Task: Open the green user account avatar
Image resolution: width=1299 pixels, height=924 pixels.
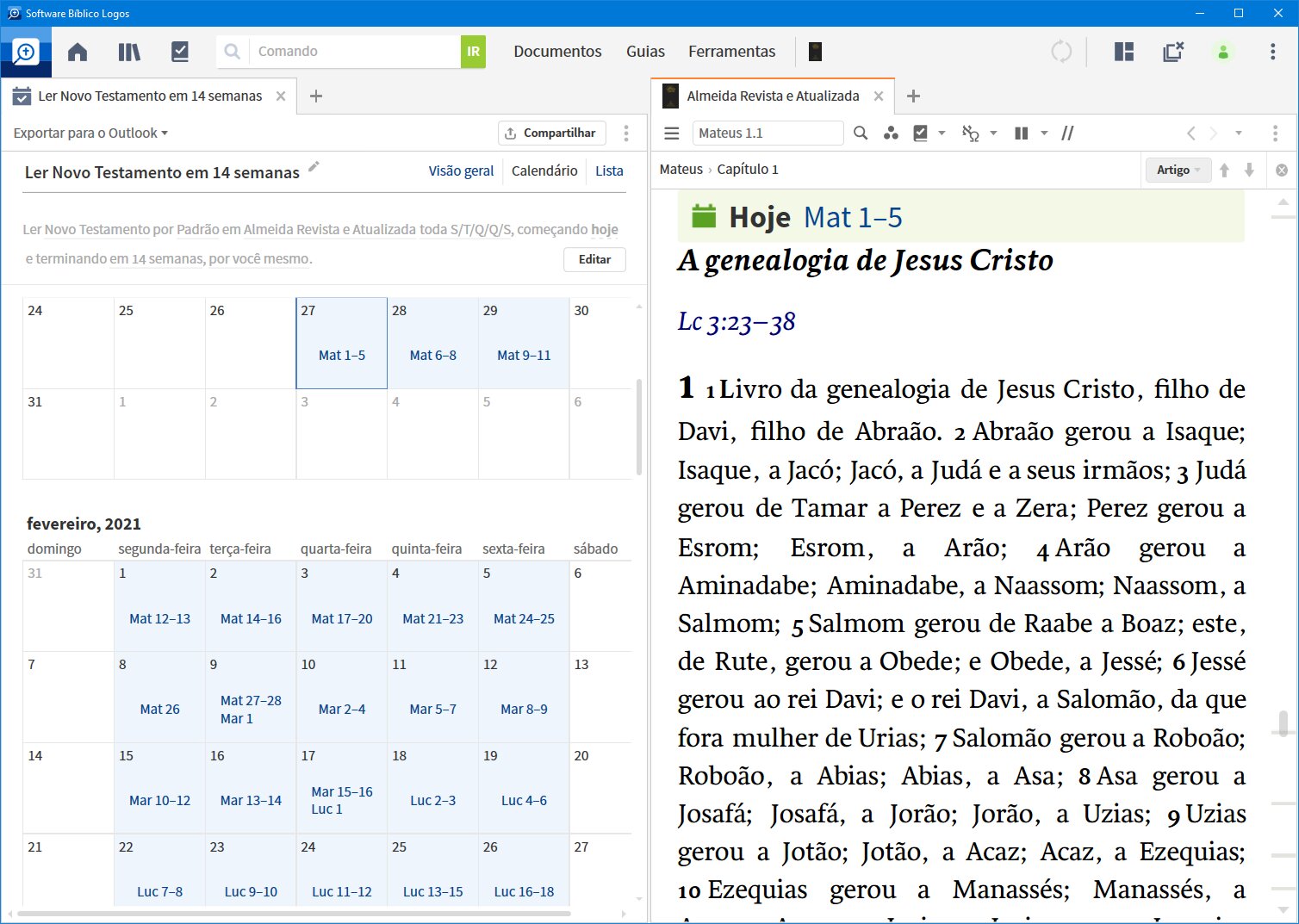Action: tap(1223, 52)
